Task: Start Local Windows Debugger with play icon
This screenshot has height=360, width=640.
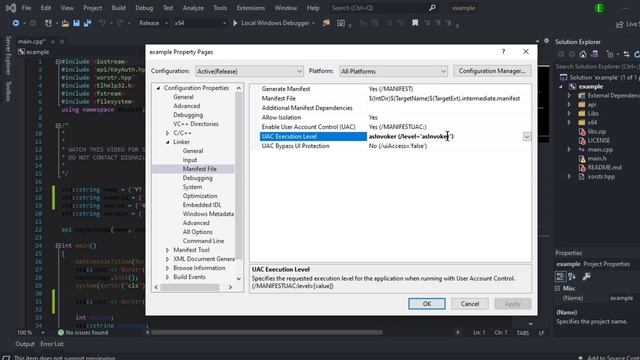Action: tap(235, 23)
